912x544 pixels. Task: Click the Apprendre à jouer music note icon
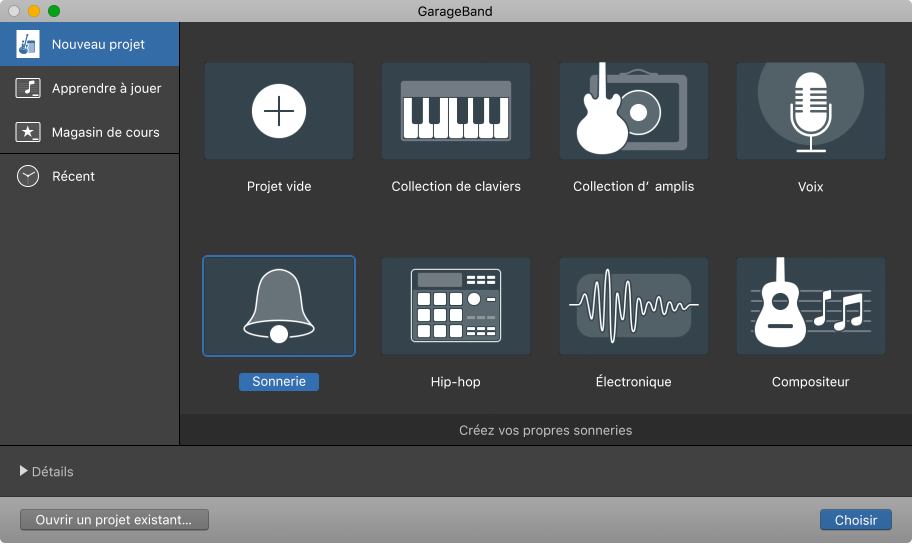coord(27,88)
